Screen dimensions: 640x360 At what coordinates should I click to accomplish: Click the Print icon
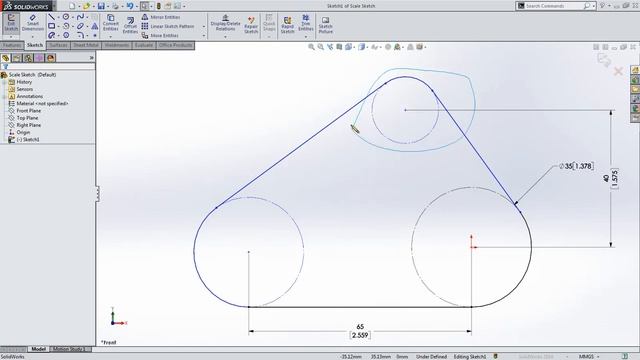(116, 6)
